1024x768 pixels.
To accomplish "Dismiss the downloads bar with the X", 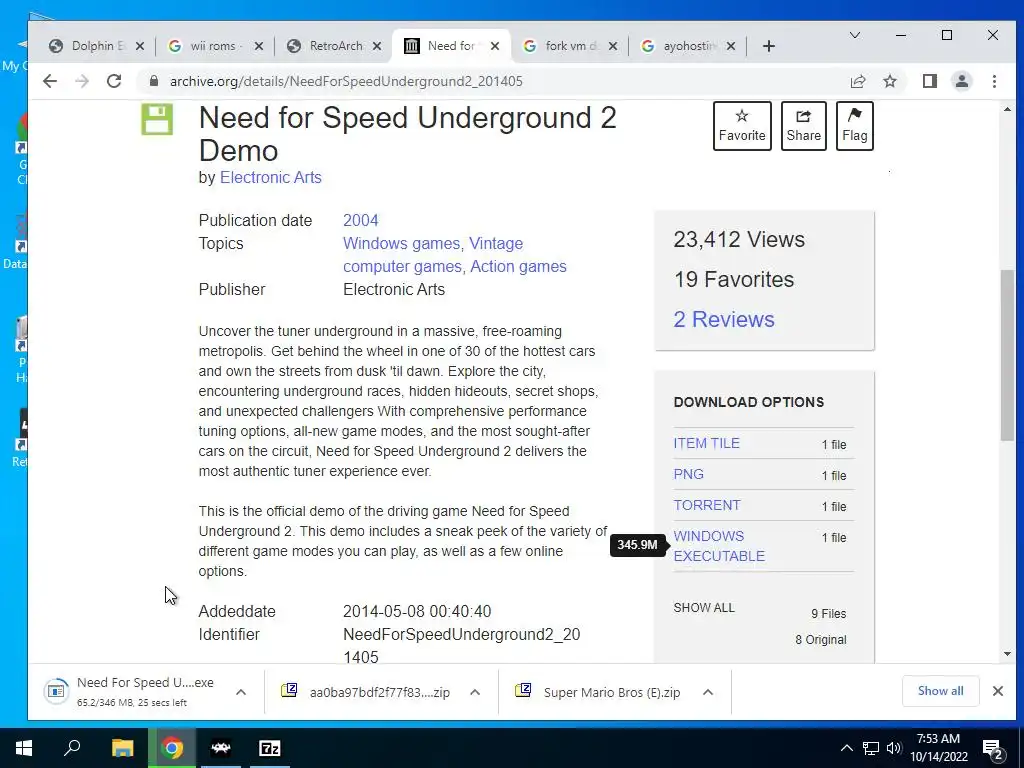I will pyautogui.click(x=997, y=691).
